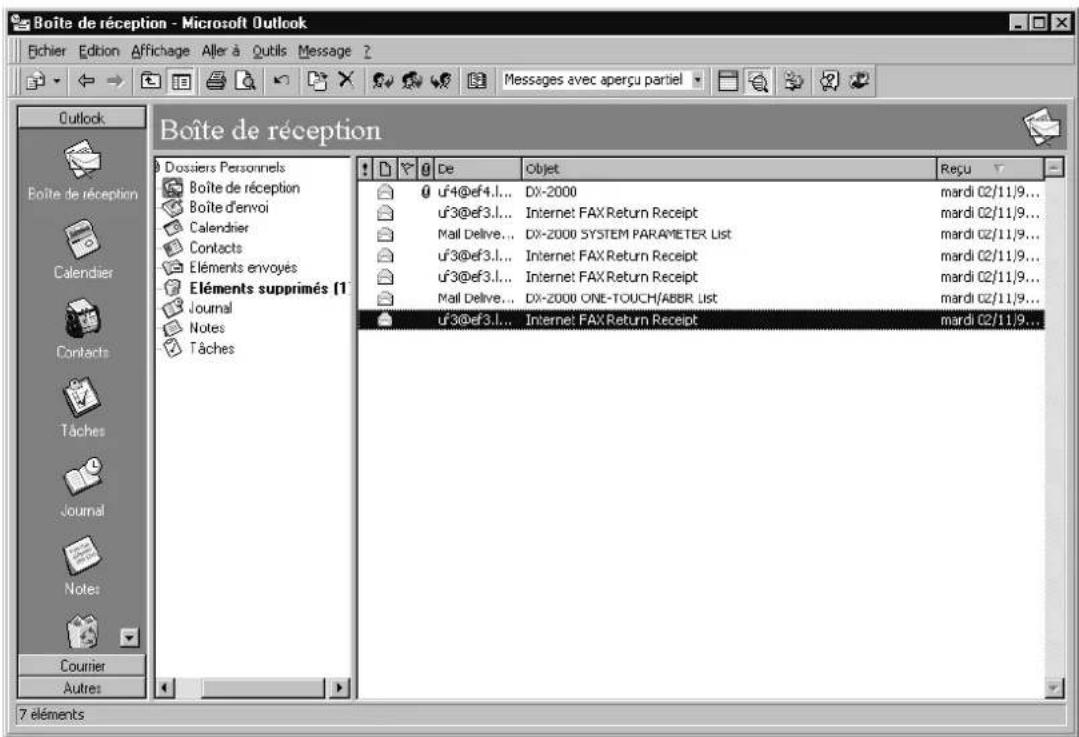Open the 'Aller à' menu
The image size is (1079, 737).
220,51
